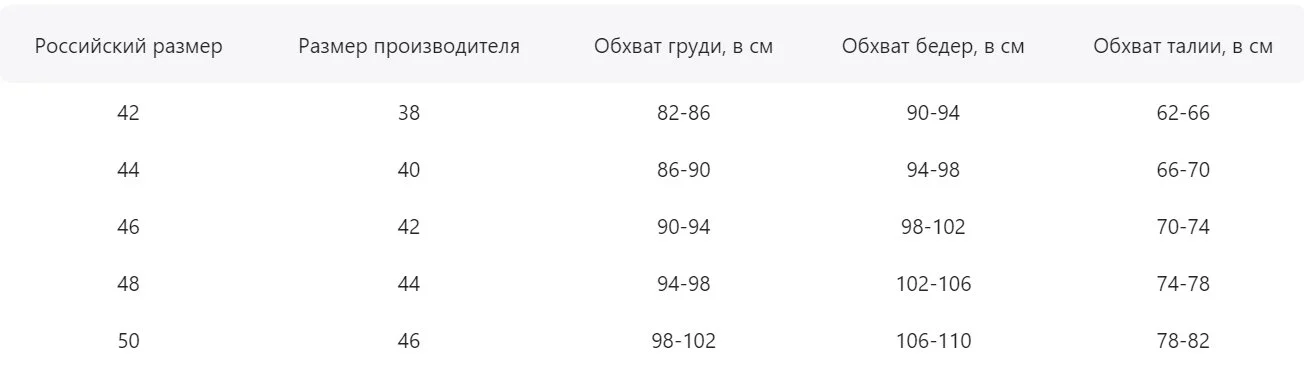The image size is (1304, 379).
Task: Select Russian size 42 cell
Action: pyautogui.click(x=128, y=113)
